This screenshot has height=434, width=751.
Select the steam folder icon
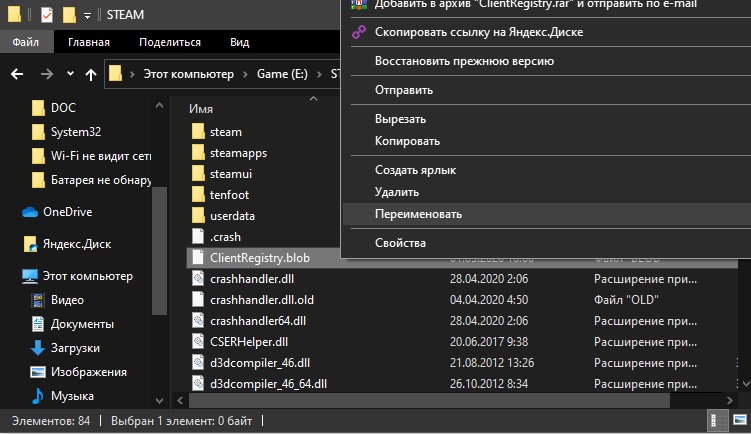(x=198, y=132)
